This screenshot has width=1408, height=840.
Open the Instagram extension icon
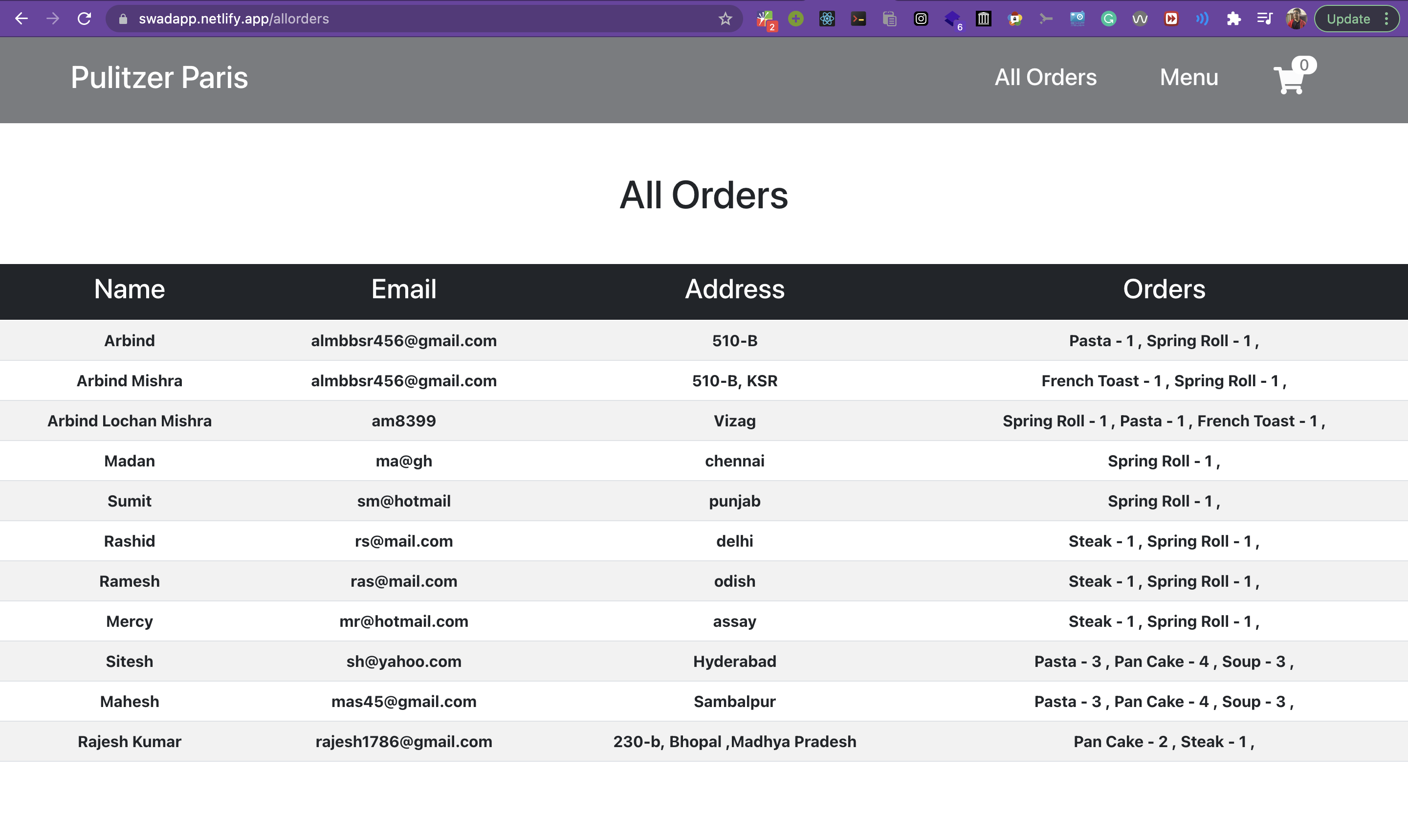click(x=921, y=19)
